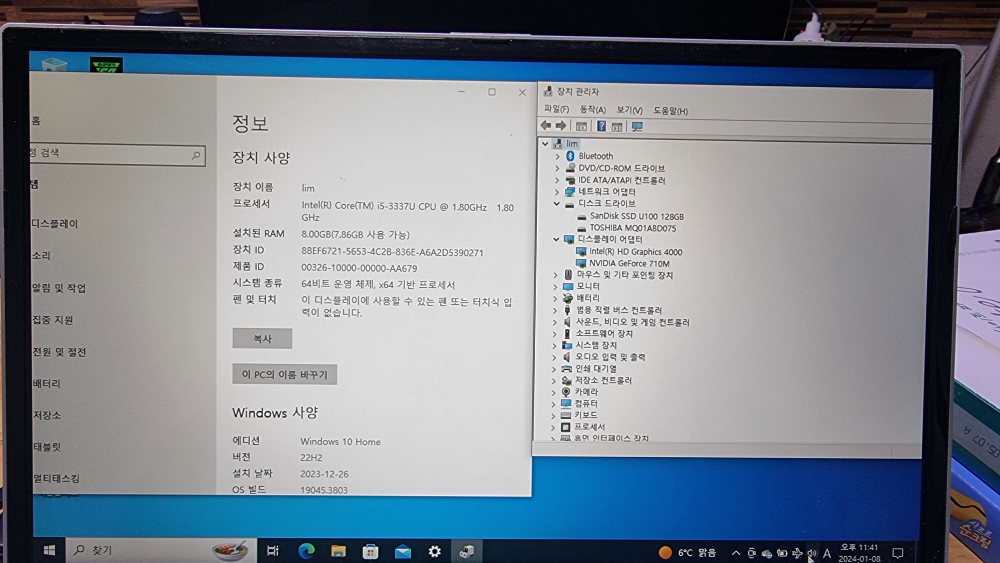Open Microsoft Store from the taskbar

pos(370,551)
